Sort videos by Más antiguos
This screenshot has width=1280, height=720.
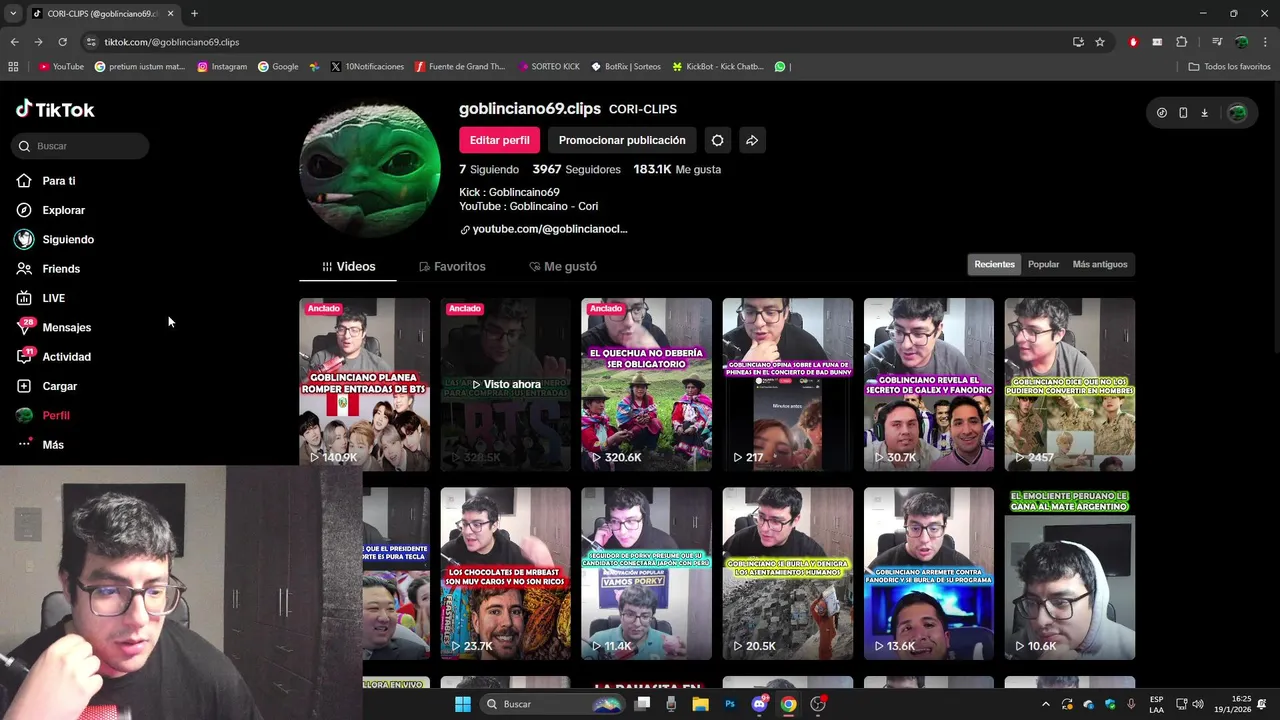(1100, 264)
